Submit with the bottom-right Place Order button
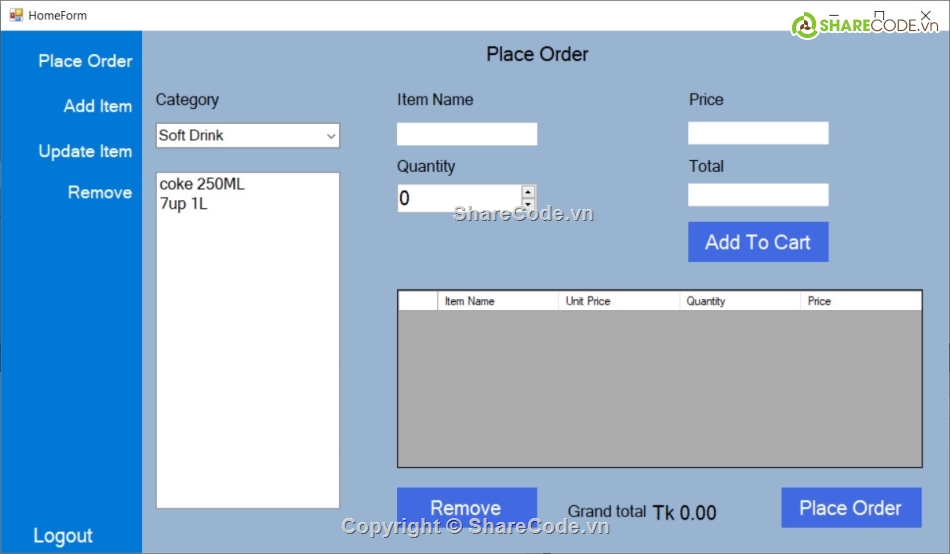Viewport: 950px width, 554px height. pos(850,508)
